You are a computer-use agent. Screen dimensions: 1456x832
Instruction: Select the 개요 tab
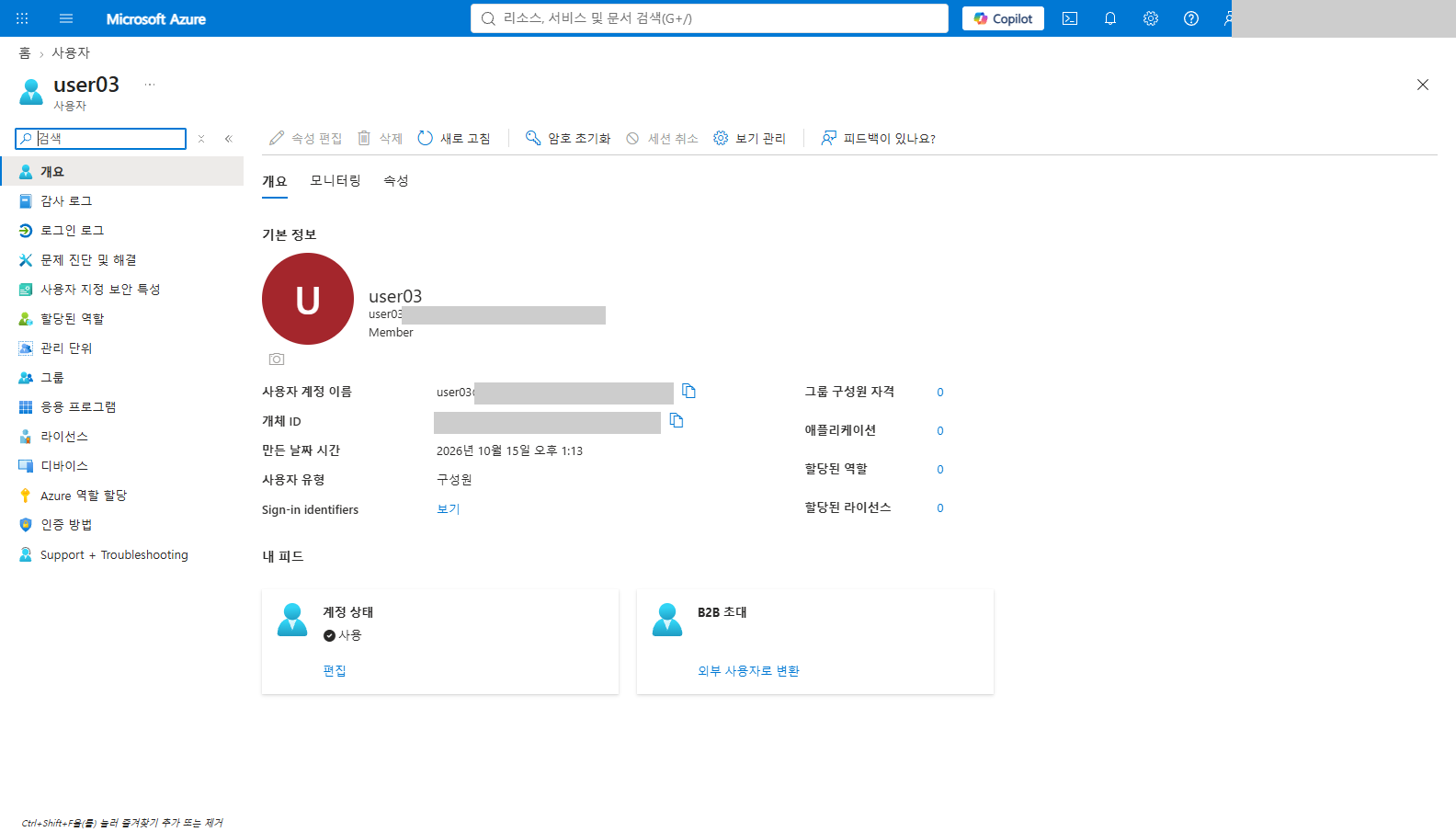(275, 181)
